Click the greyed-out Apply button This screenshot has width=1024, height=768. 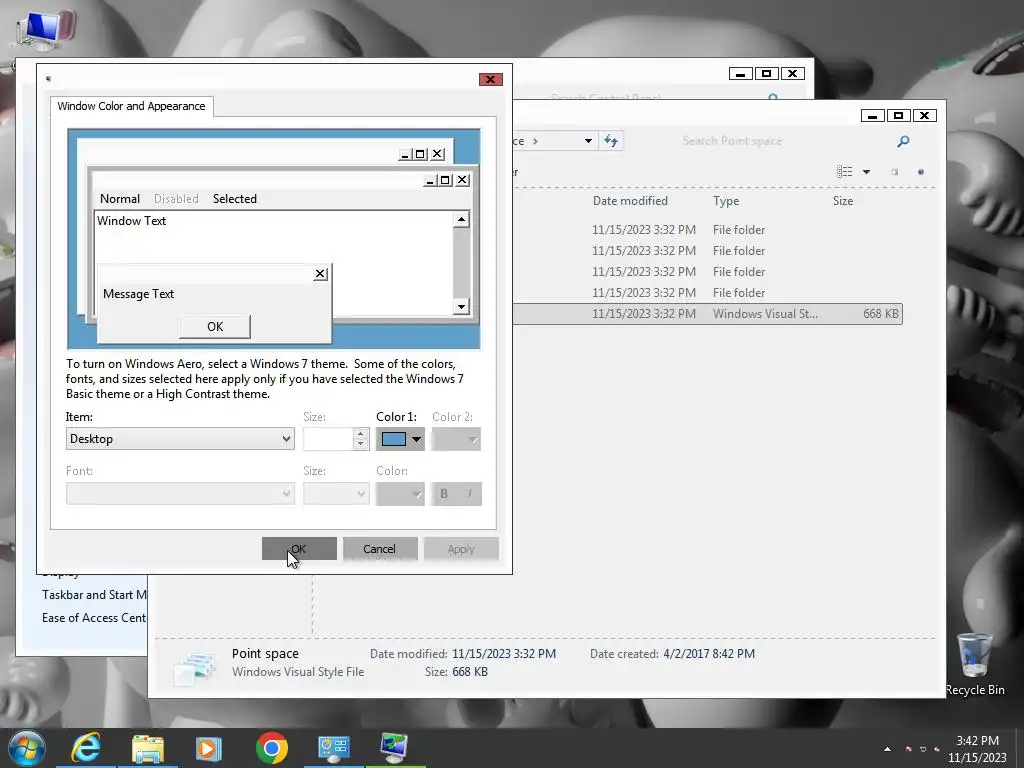461,549
